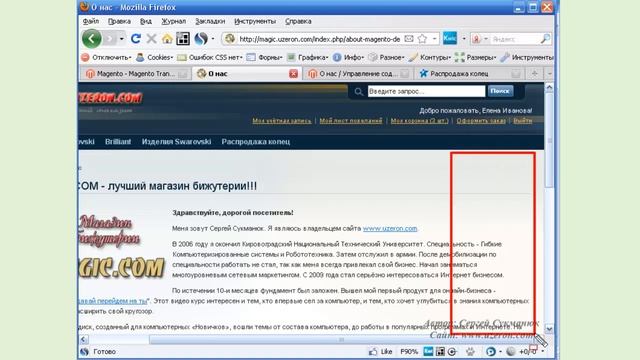Click the blue swirl toolbar icon
The image size is (640, 360).
pos(200,39)
